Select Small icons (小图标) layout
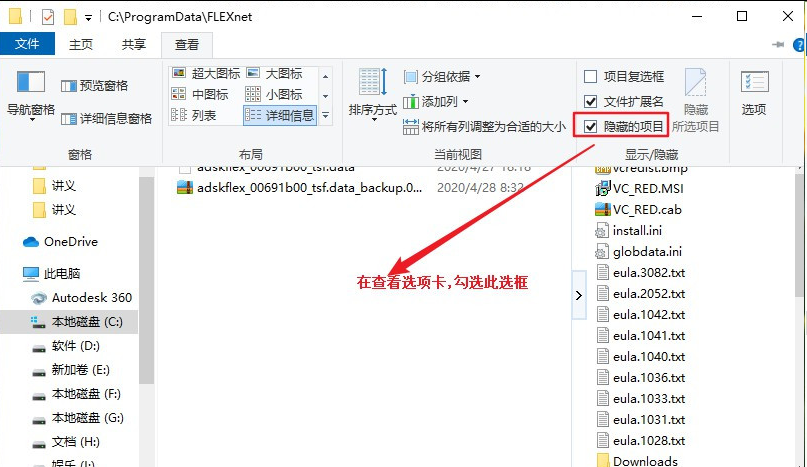 274,94
